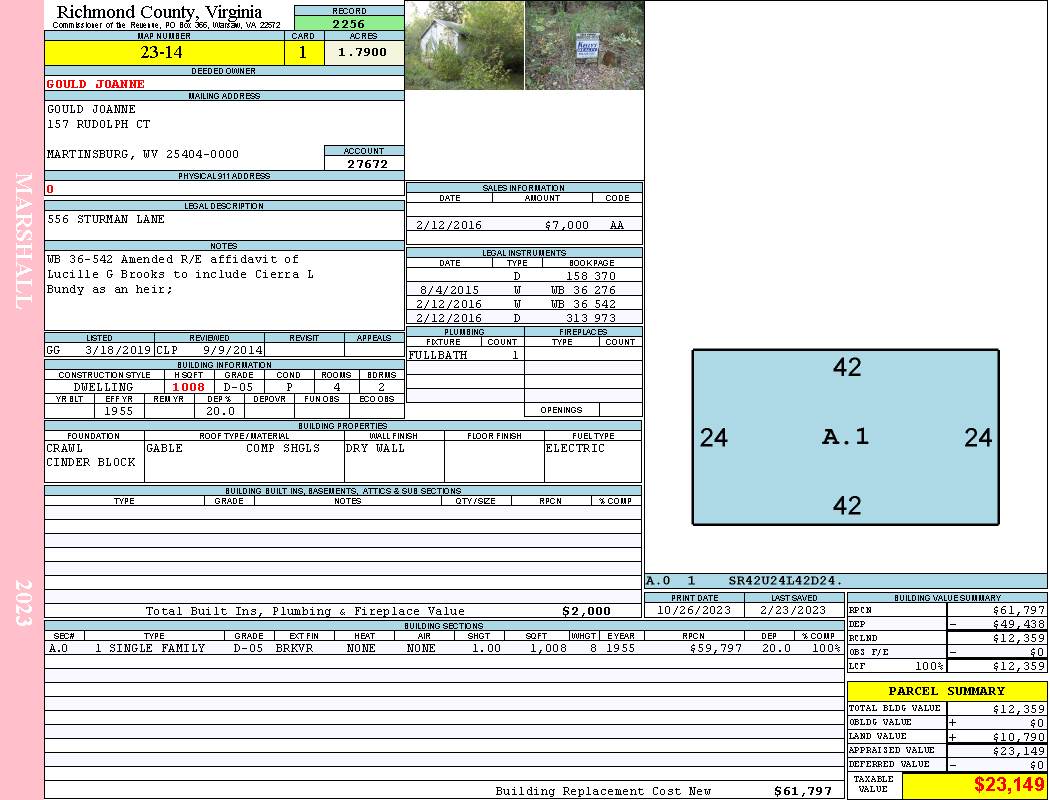The width and height of the screenshot is (1050, 800).
Task: Click the house photo thumbnail
Action: [x=465, y=45]
